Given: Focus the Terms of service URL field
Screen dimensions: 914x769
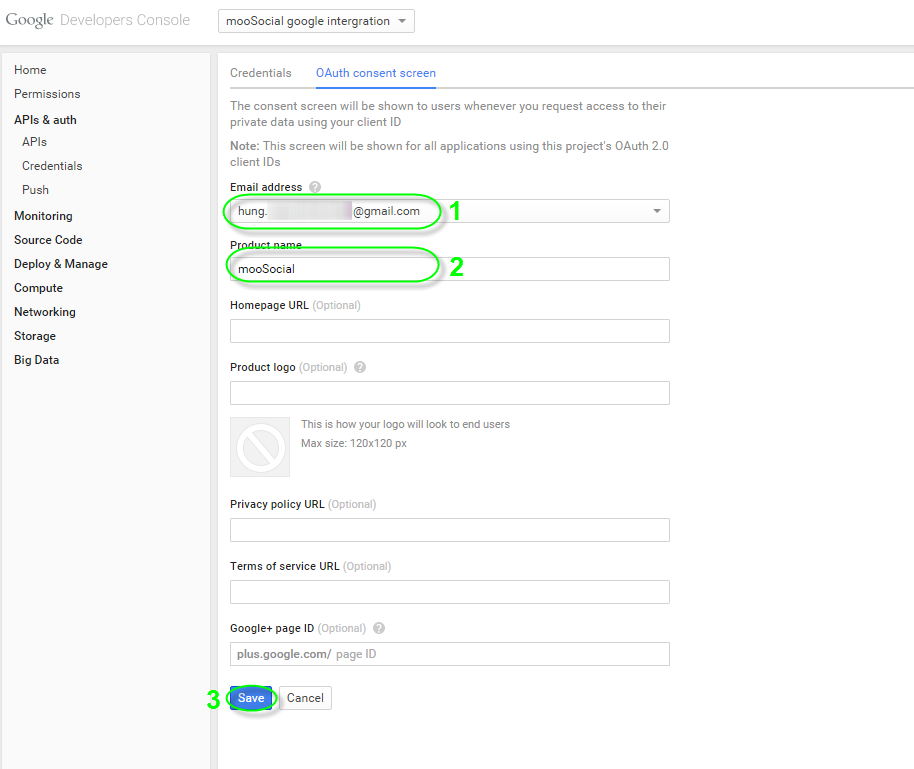Looking at the screenshot, I should tap(450, 592).
